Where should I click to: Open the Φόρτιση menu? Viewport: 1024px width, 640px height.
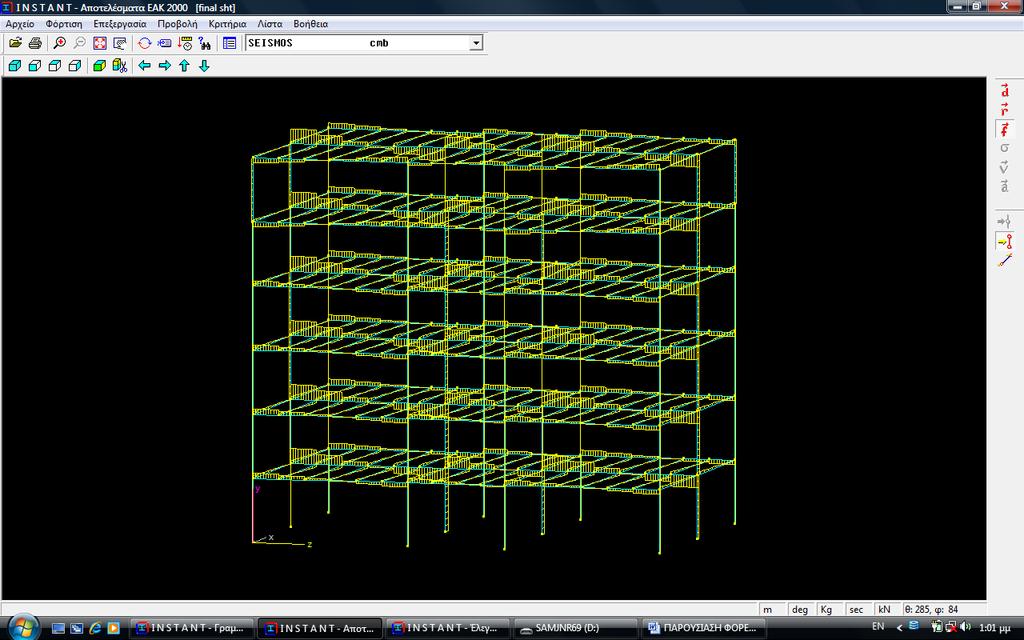tap(64, 24)
